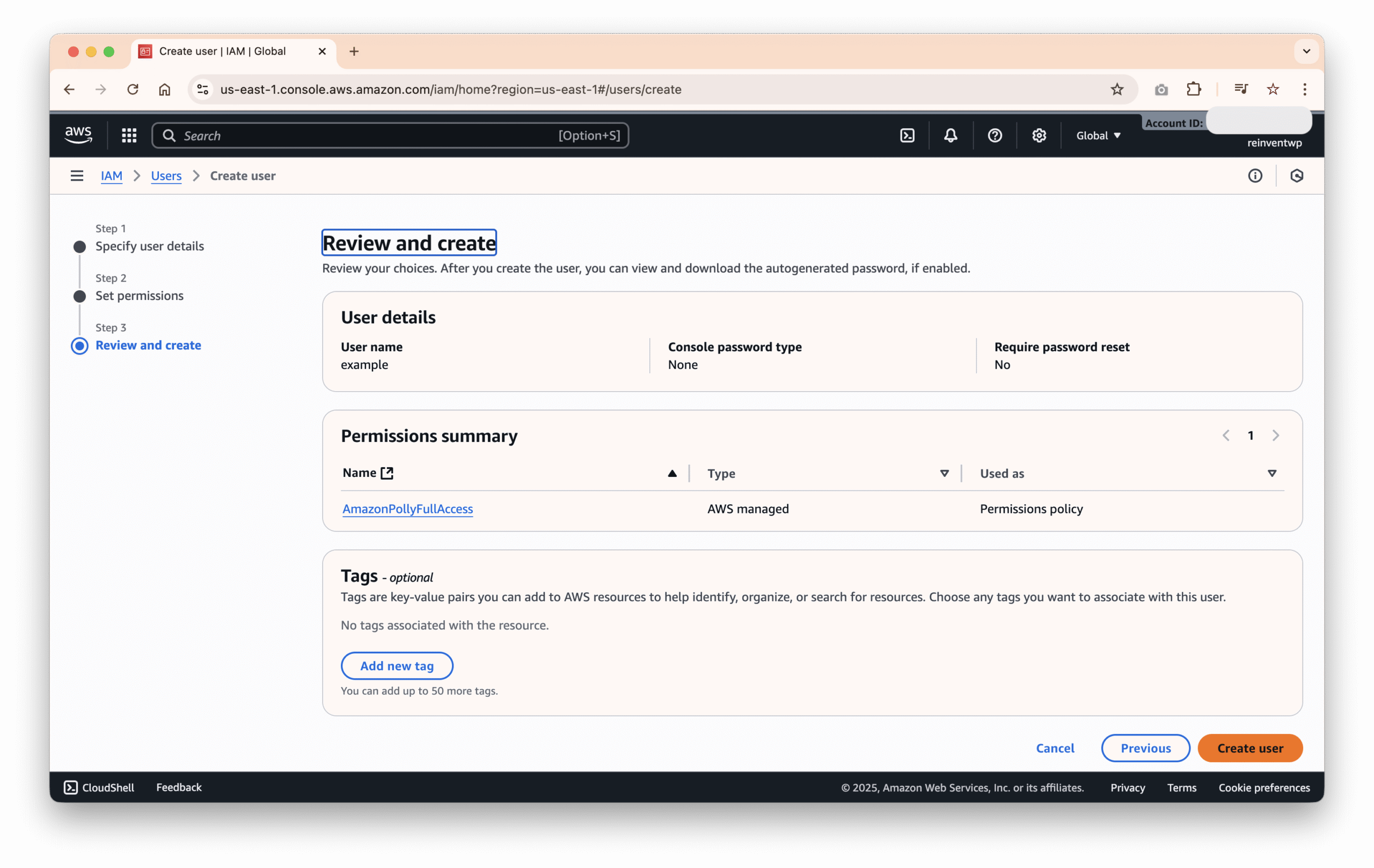Open settings gear in AWS header
The width and height of the screenshot is (1374, 868).
pos(1039,135)
